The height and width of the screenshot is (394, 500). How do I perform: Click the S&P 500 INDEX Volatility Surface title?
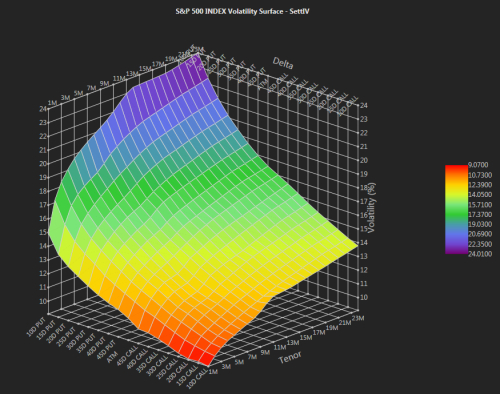click(242, 11)
